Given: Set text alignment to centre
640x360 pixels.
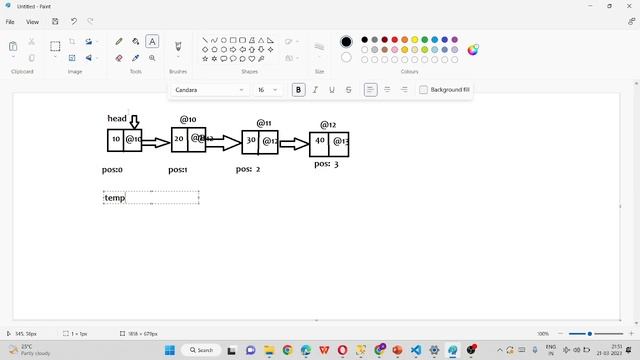Looking at the screenshot, I should pos(387,90).
